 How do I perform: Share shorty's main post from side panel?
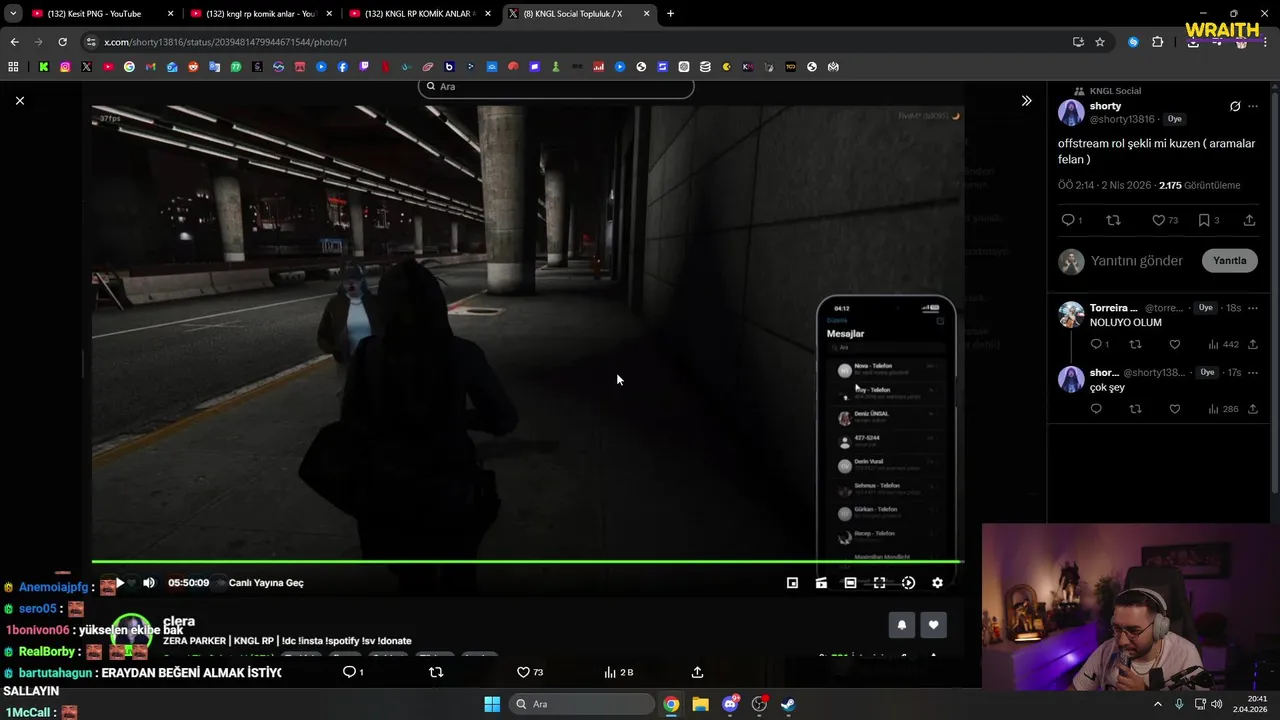click(x=1249, y=220)
